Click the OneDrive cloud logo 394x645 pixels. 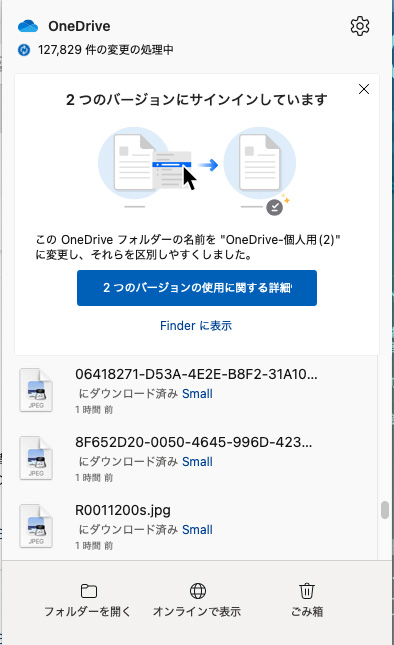[28, 26]
